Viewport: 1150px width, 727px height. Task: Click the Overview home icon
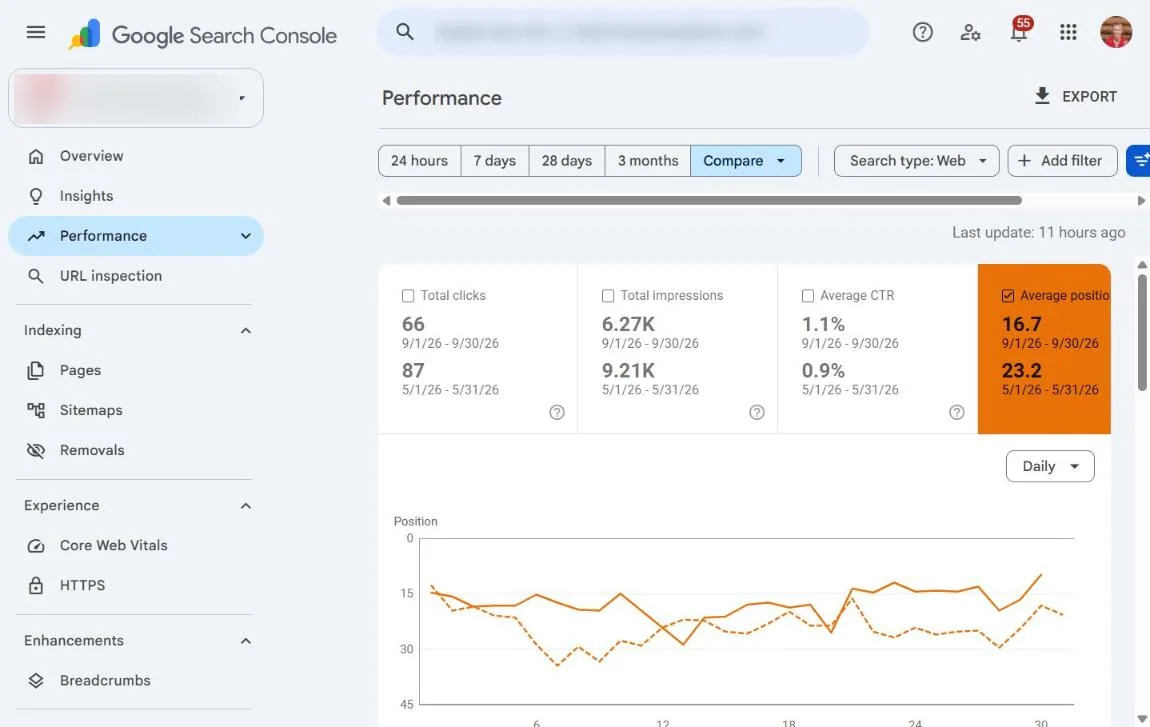36,156
